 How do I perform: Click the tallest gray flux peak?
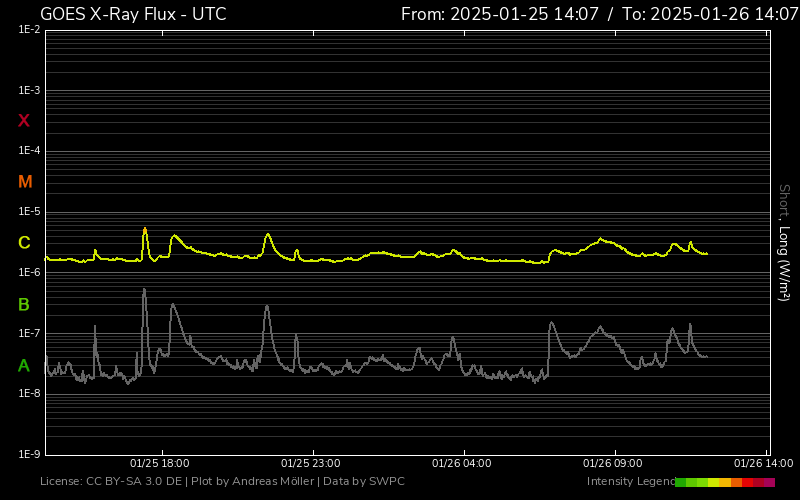pos(144,291)
